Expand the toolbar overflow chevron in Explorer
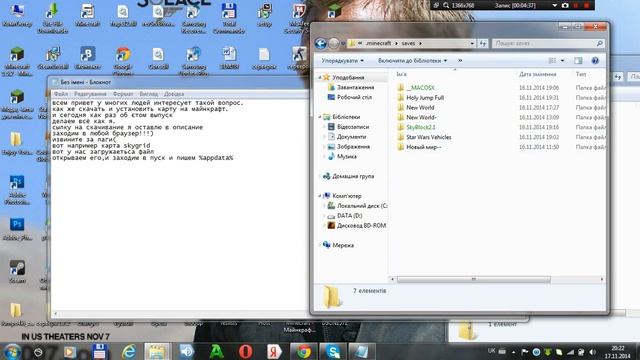The width and height of the screenshot is (640, 360). pos(460,60)
